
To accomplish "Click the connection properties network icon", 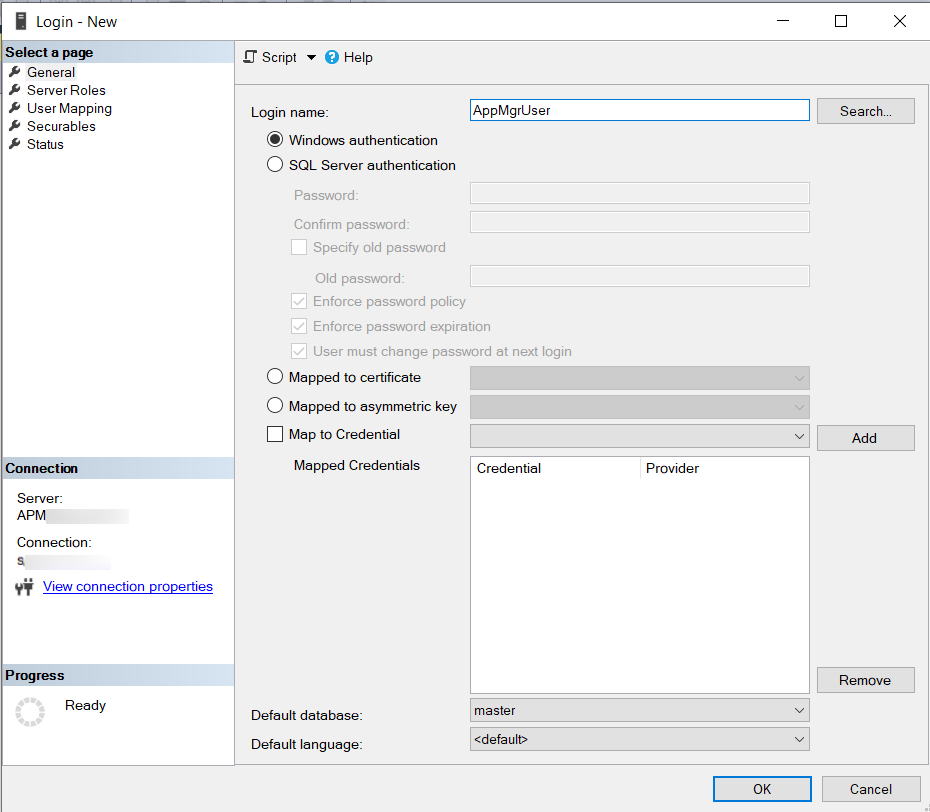I will point(25,587).
